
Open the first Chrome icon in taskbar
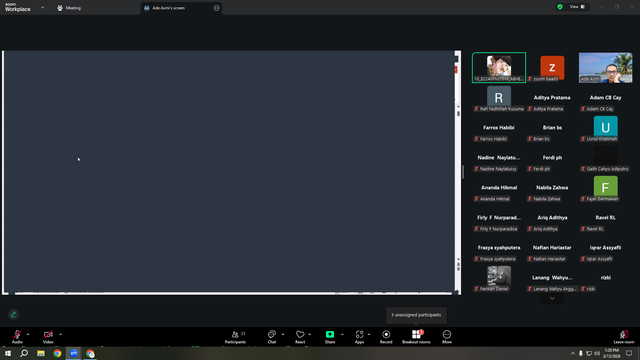tap(57, 353)
